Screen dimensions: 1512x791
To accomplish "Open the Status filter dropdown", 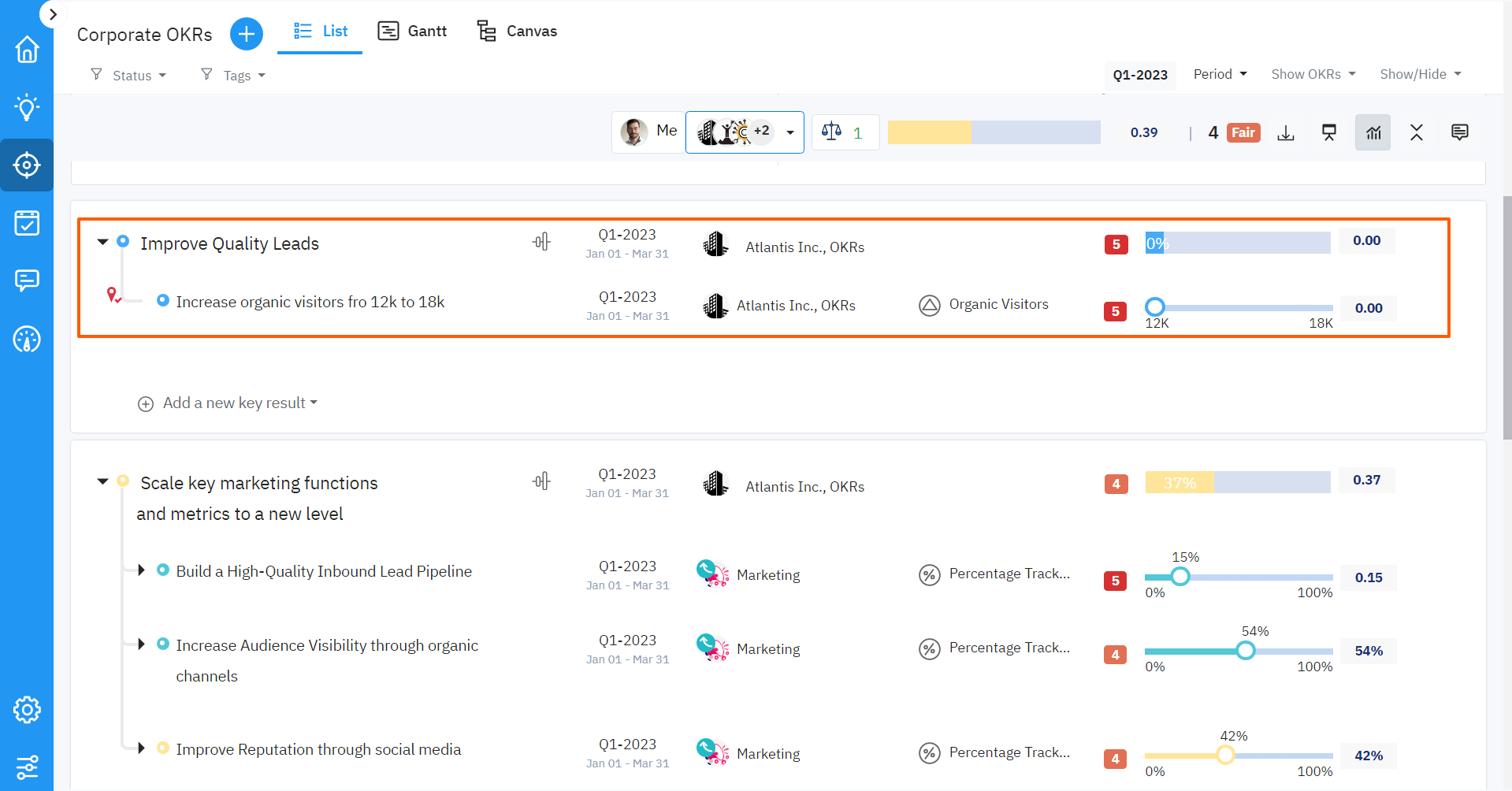I will point(130,76).
